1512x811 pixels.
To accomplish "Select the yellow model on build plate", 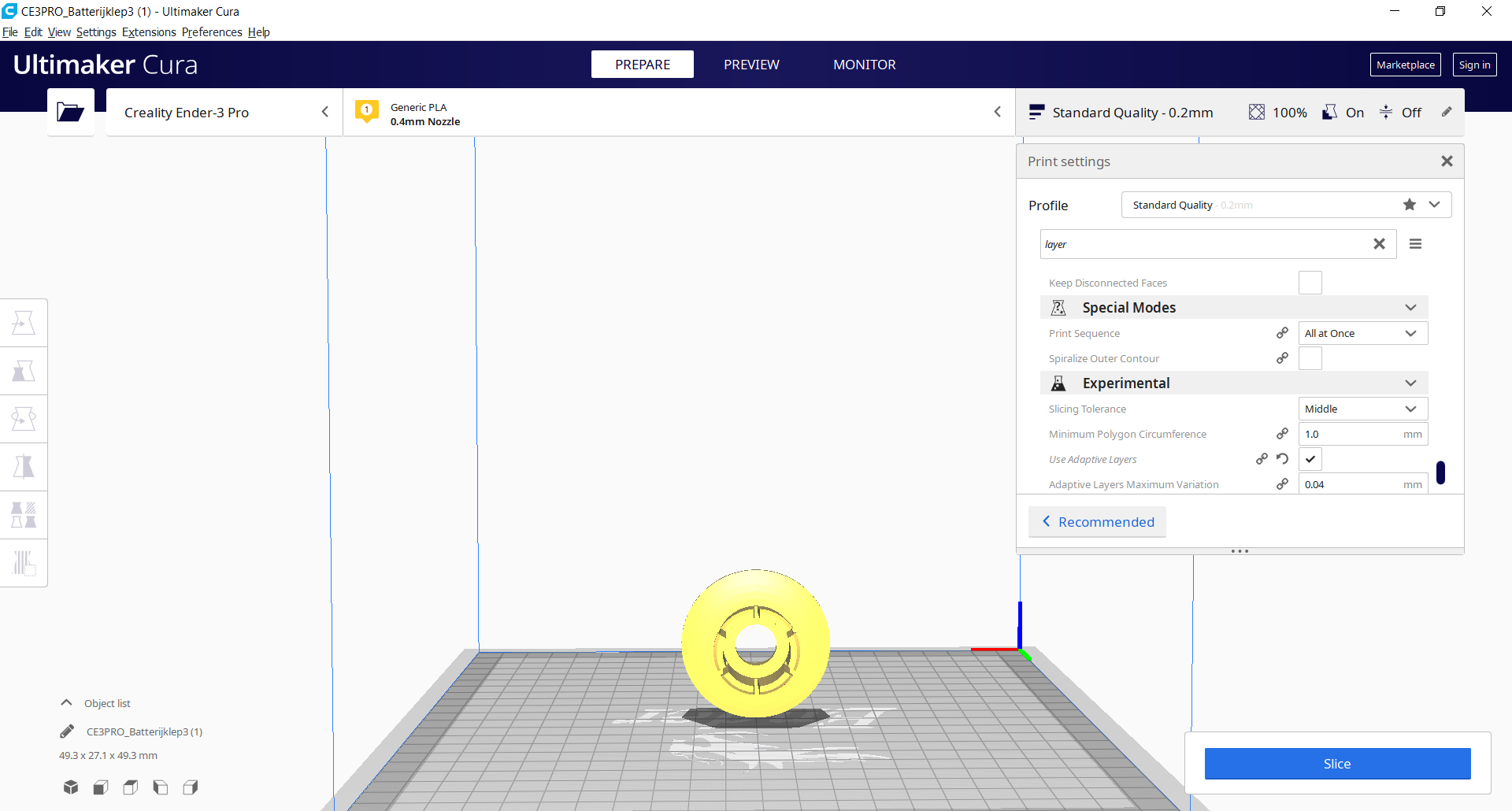I will (755, 643).
